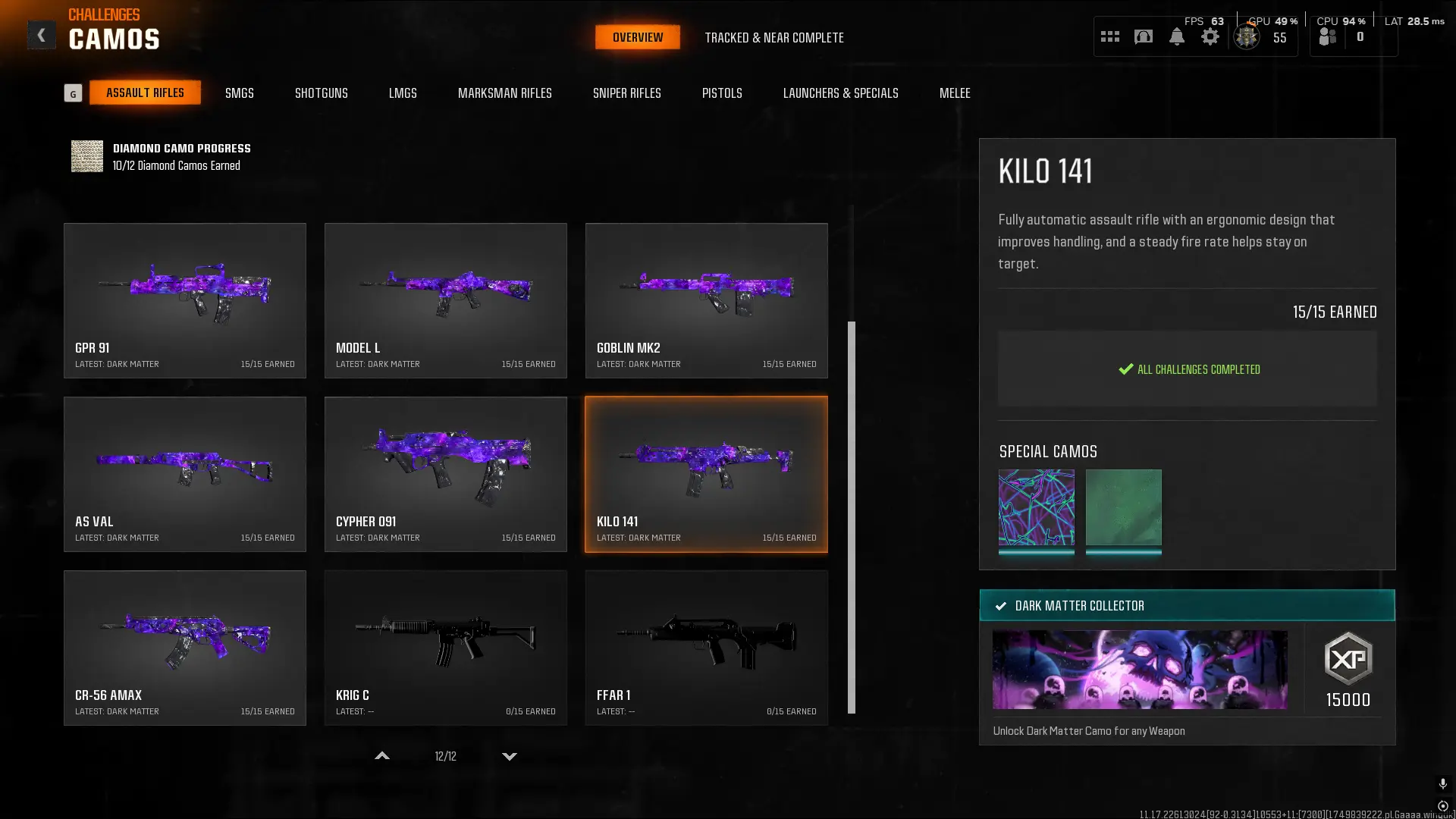Open the notifications bell
This screenshot has height=819, width=1456.
pos(1176,36)
